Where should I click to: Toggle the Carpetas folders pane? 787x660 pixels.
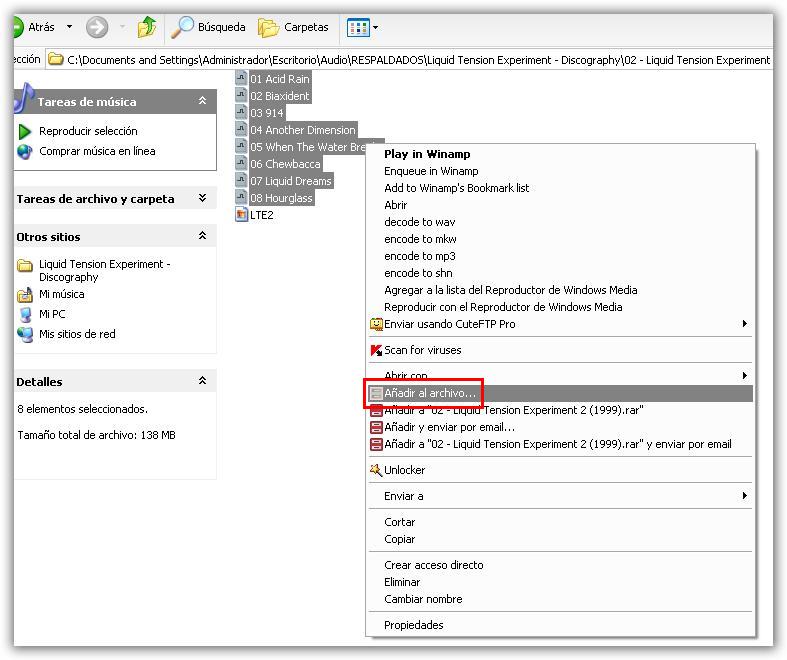click(293, 27)
